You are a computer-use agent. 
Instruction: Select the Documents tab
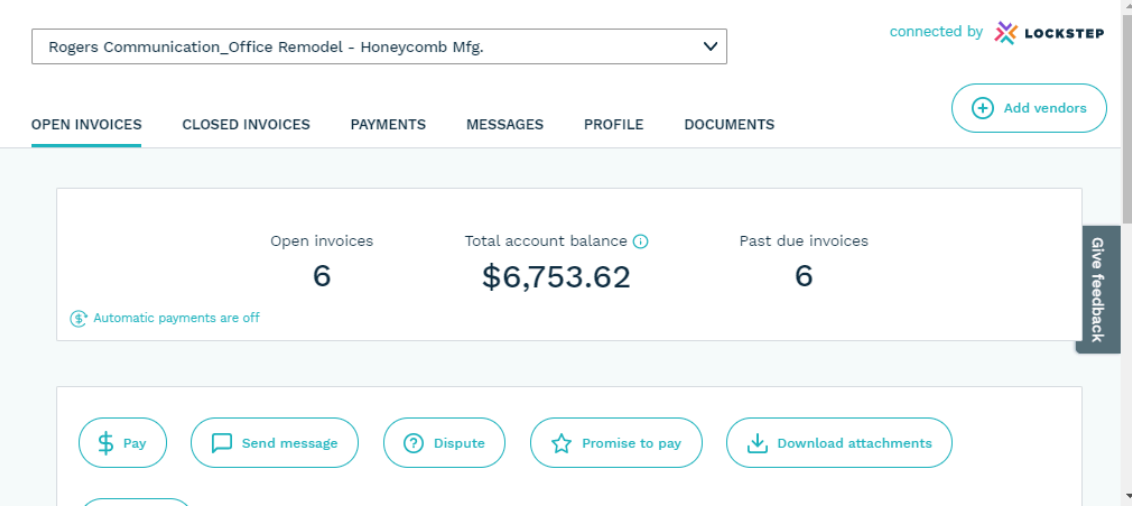[x=729, y=125]
